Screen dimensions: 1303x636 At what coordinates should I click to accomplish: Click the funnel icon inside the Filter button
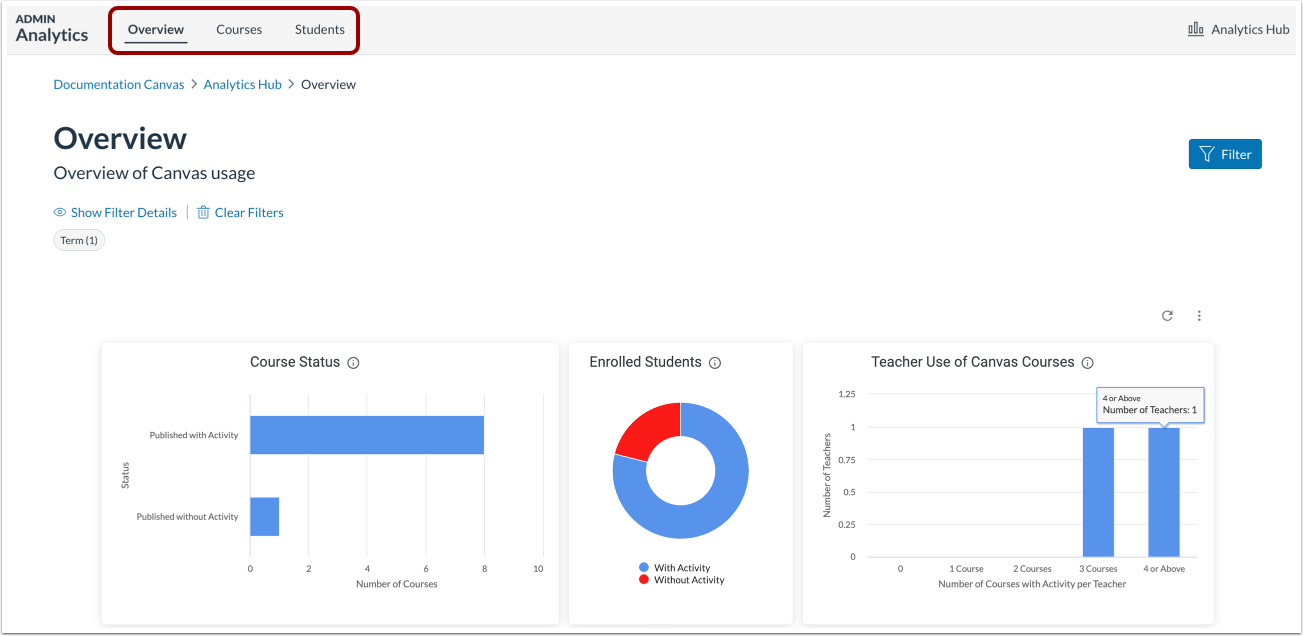coord(1207,154)
